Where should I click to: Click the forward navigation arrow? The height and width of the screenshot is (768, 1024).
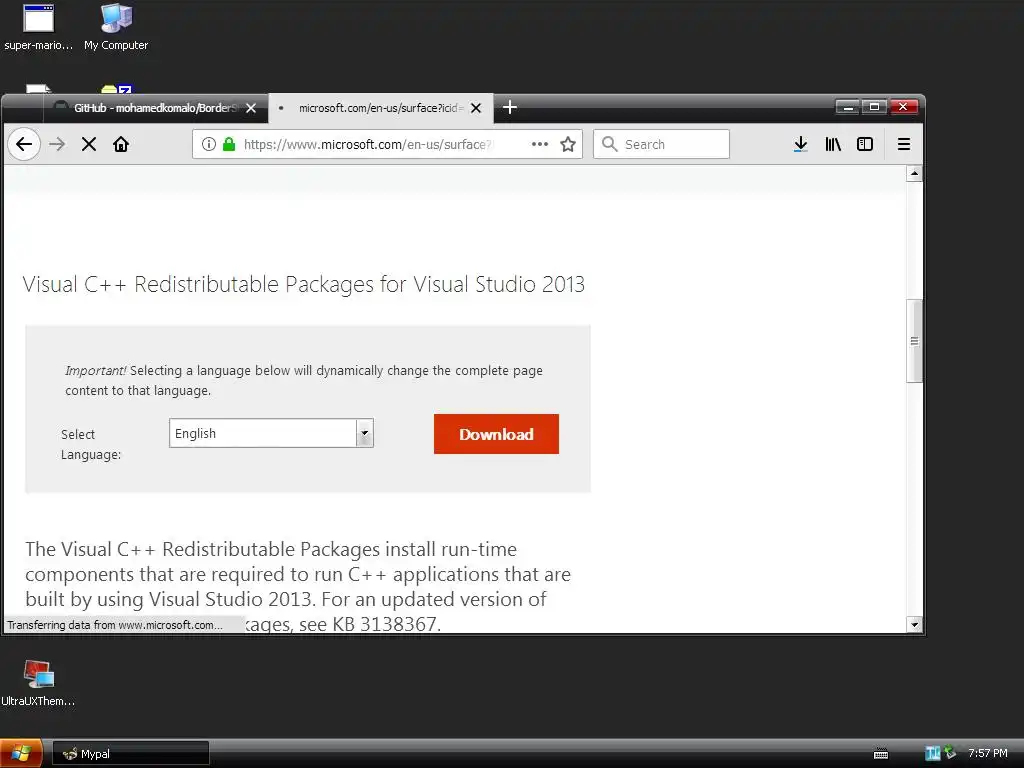coord(57,144)
